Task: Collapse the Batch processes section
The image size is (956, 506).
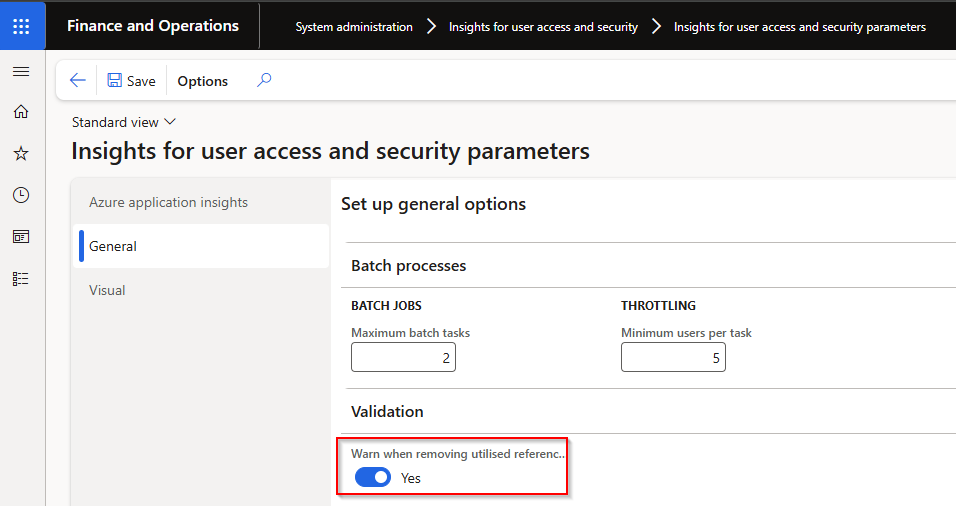Action: [x=408, y=266]
